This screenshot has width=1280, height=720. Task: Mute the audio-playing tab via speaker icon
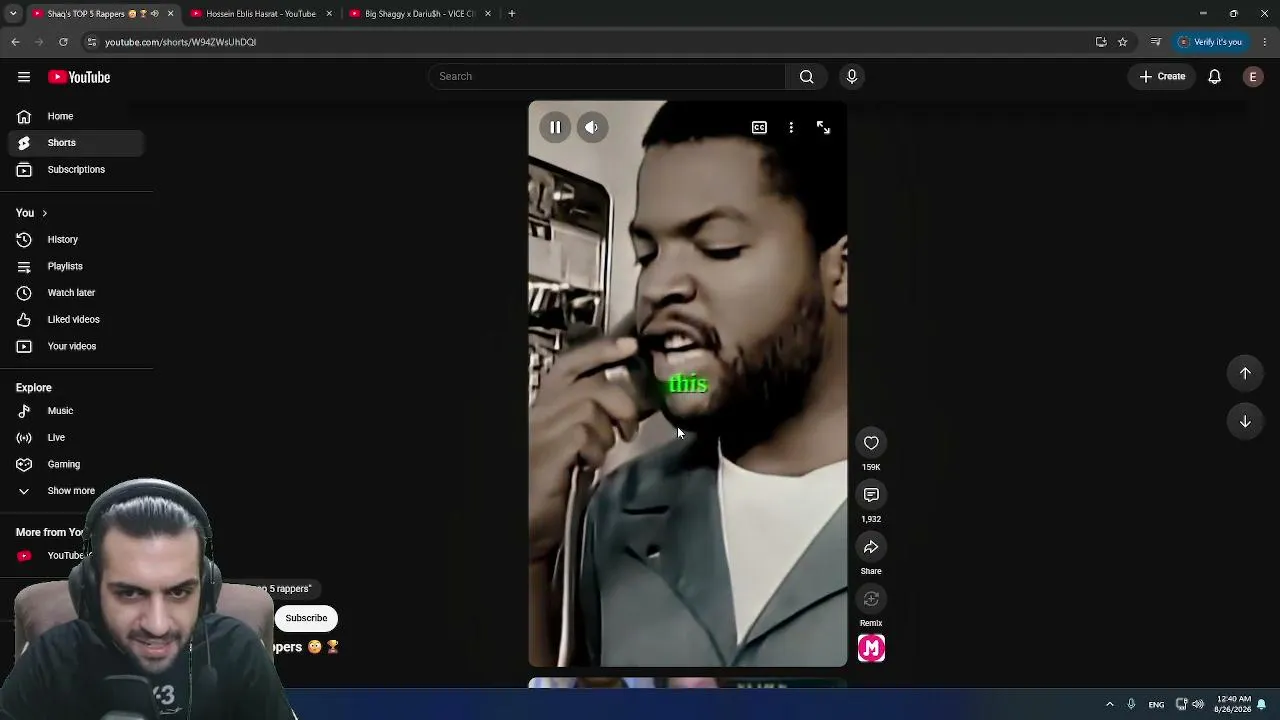tap(154, 14)
